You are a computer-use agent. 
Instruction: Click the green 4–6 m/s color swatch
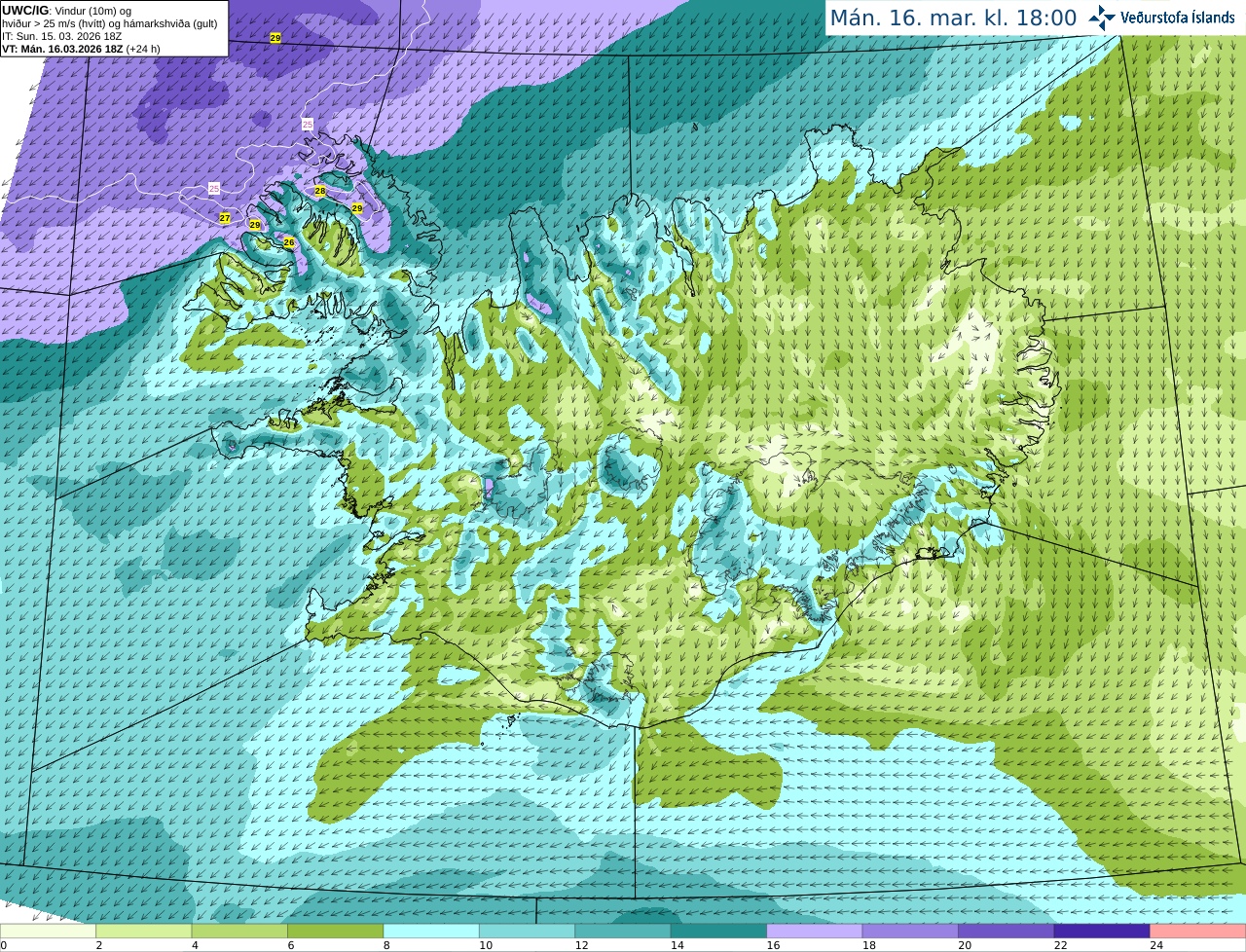(x=239, y=931)
